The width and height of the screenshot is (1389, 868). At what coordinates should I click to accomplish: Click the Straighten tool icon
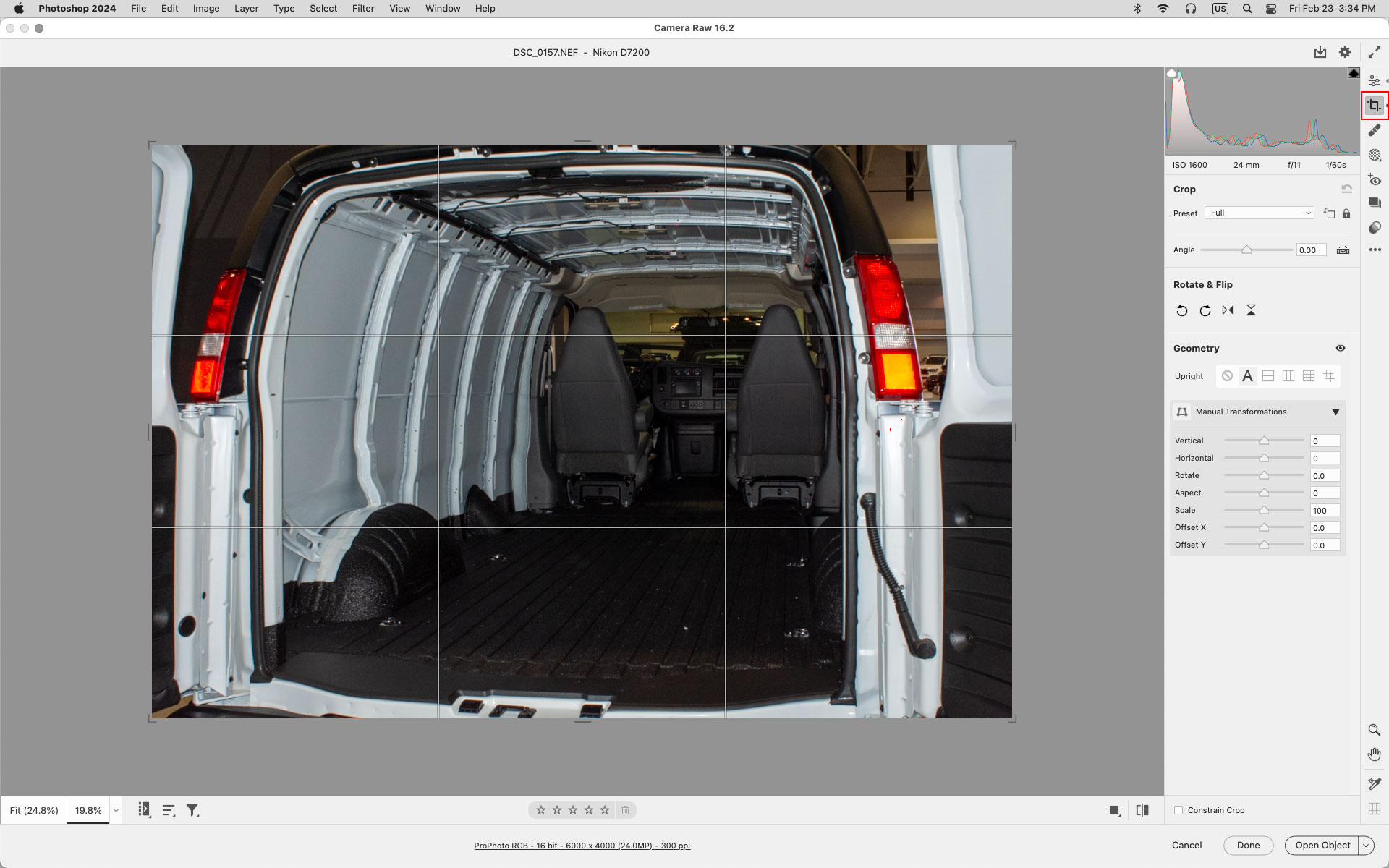pyautogui.click(x=1343, y=250)
